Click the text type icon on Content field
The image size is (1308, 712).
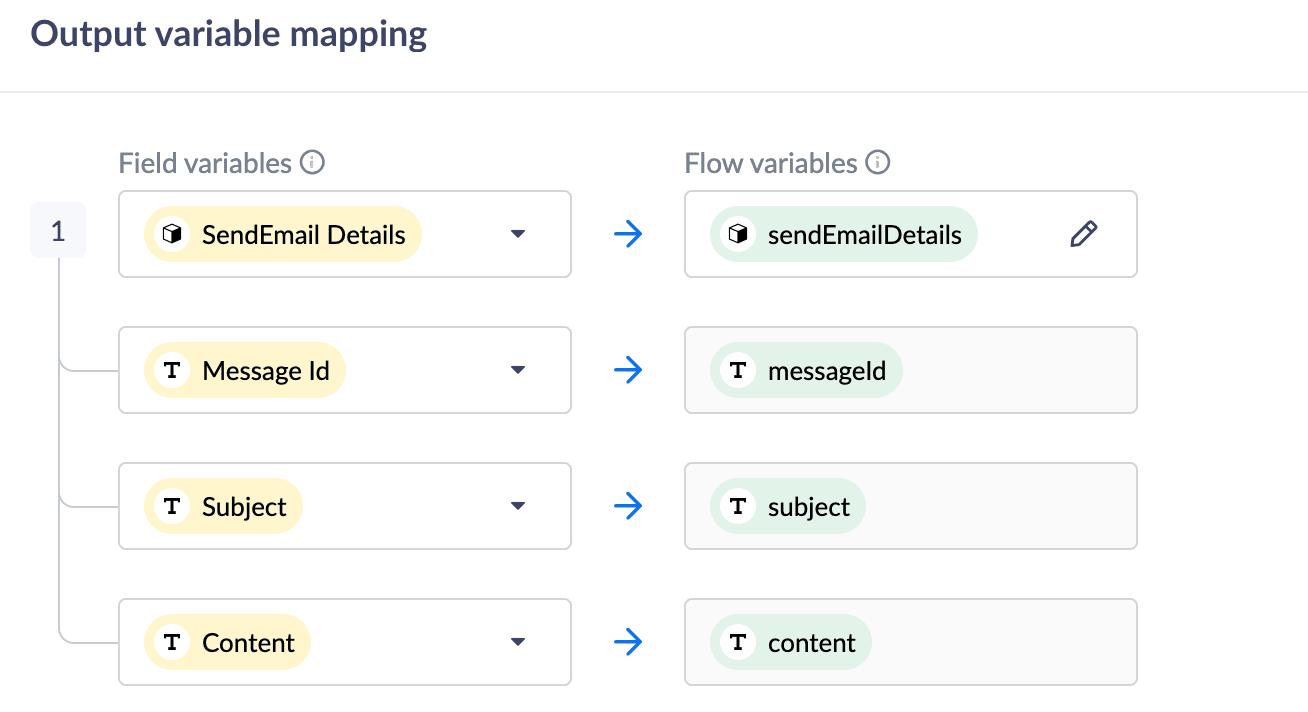tap(172, 642)
